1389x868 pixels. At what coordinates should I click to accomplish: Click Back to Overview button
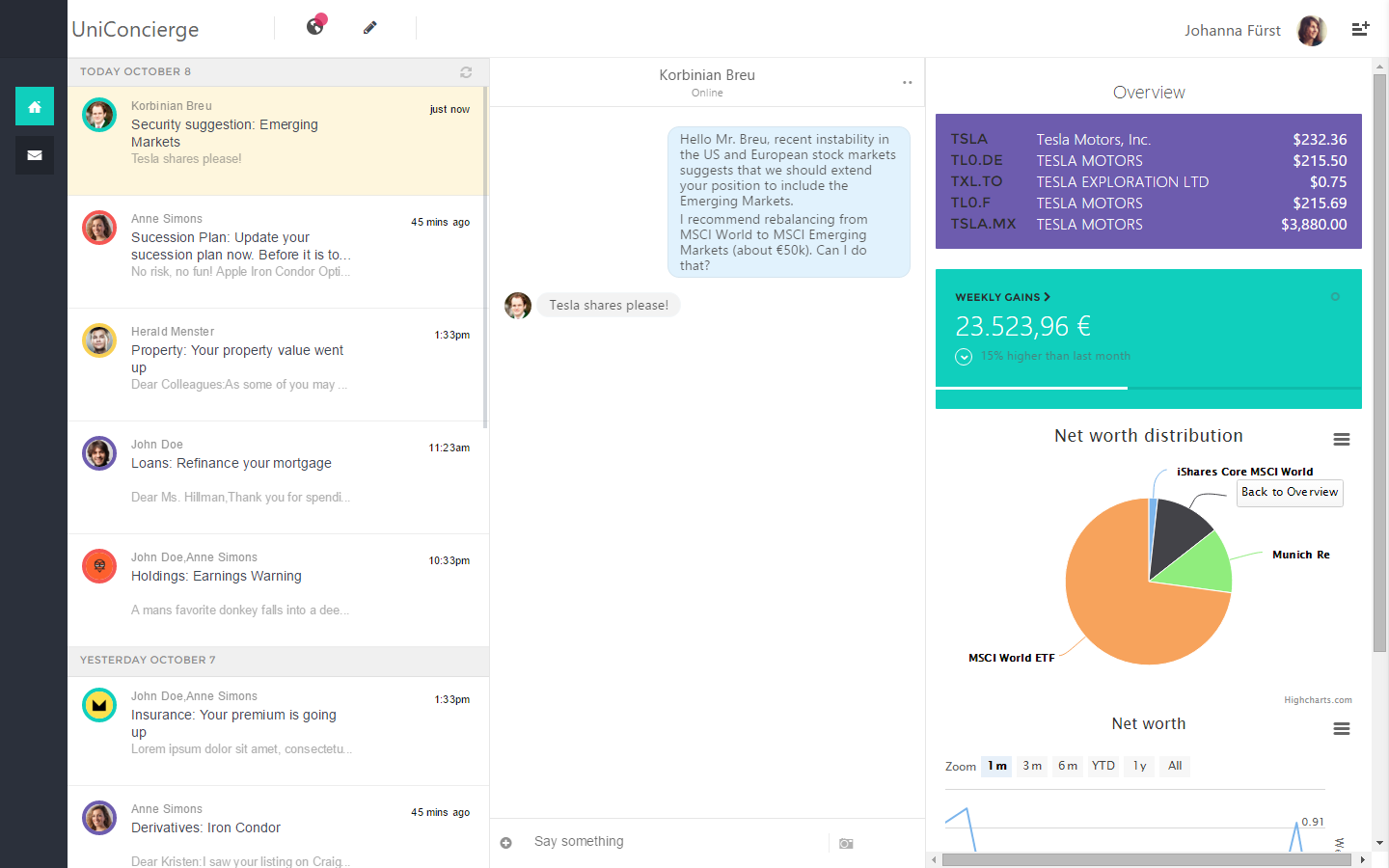pos(1290,493)
